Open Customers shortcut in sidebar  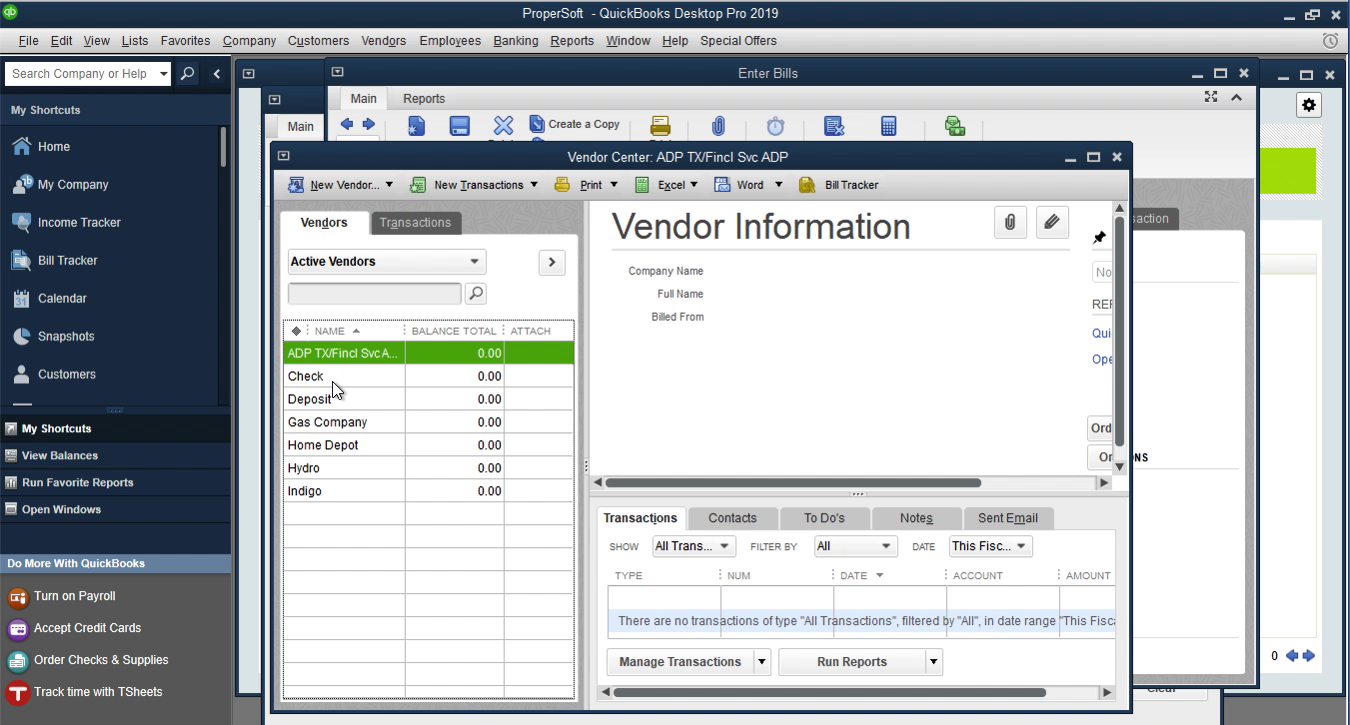[x=53, y=374]
